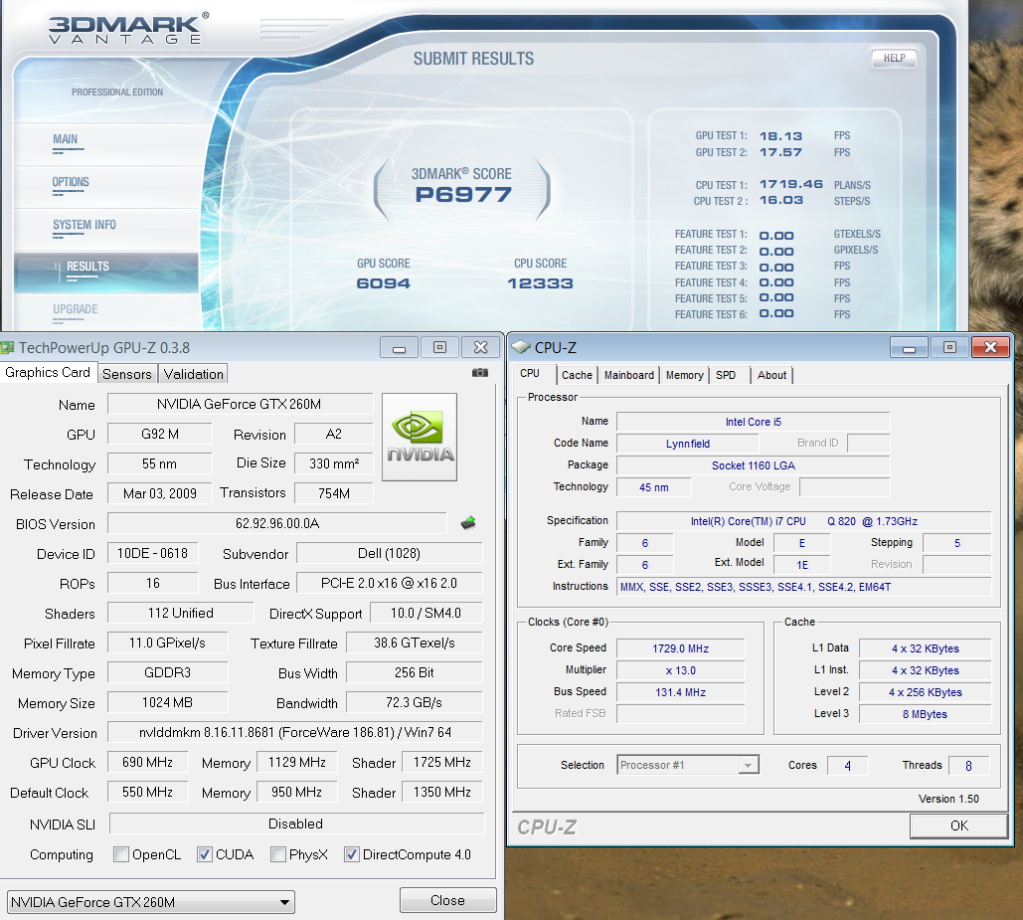Click the BIOS Version field value
This screenshot has height=920, width=1023.
[x=277, y=523]
